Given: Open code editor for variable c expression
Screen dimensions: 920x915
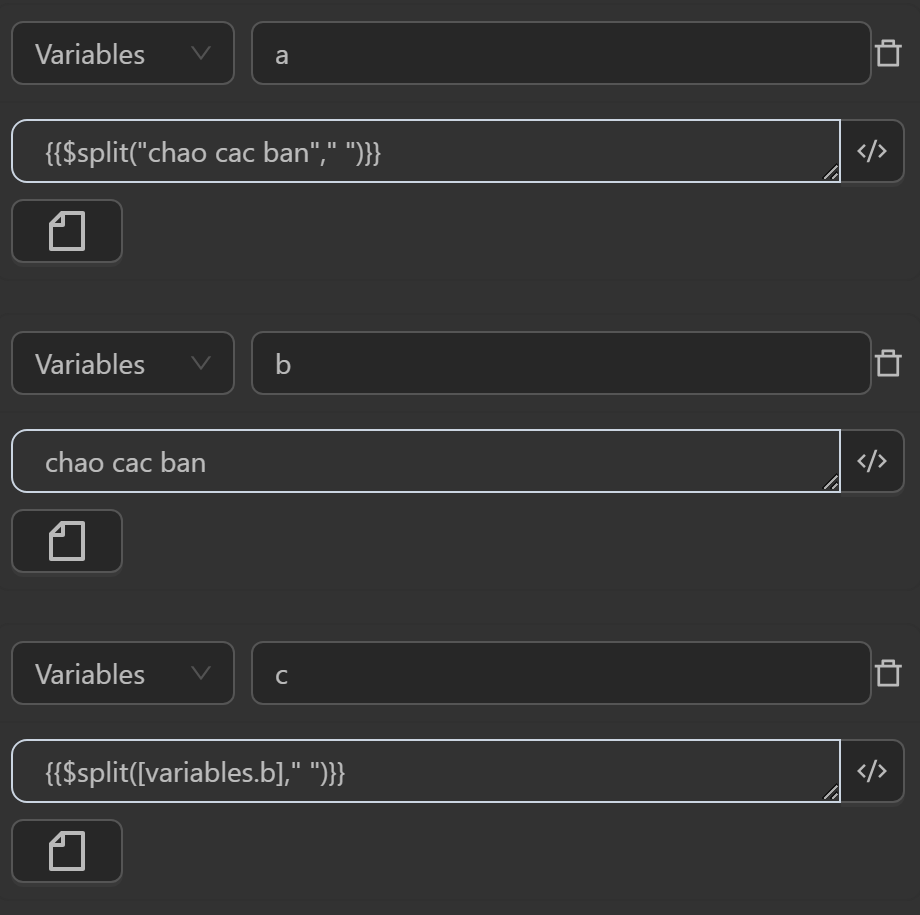Looking at the screenshot, I should (872, 771).
